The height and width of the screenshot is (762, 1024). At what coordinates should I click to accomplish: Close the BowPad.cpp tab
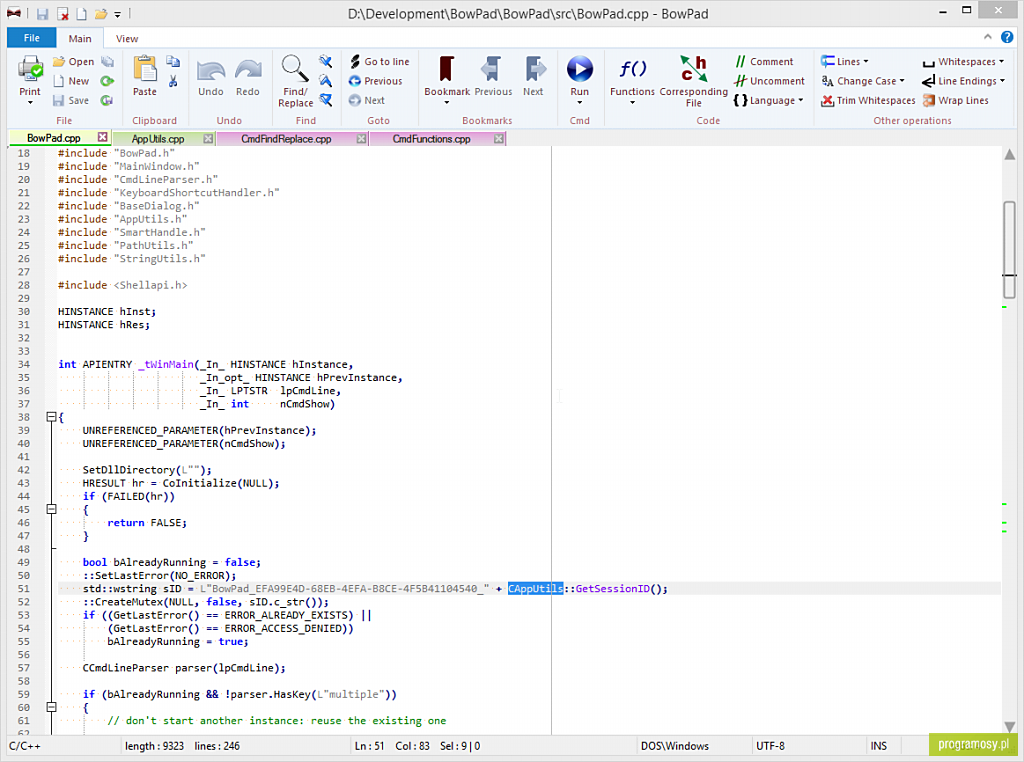click(103, 137)
